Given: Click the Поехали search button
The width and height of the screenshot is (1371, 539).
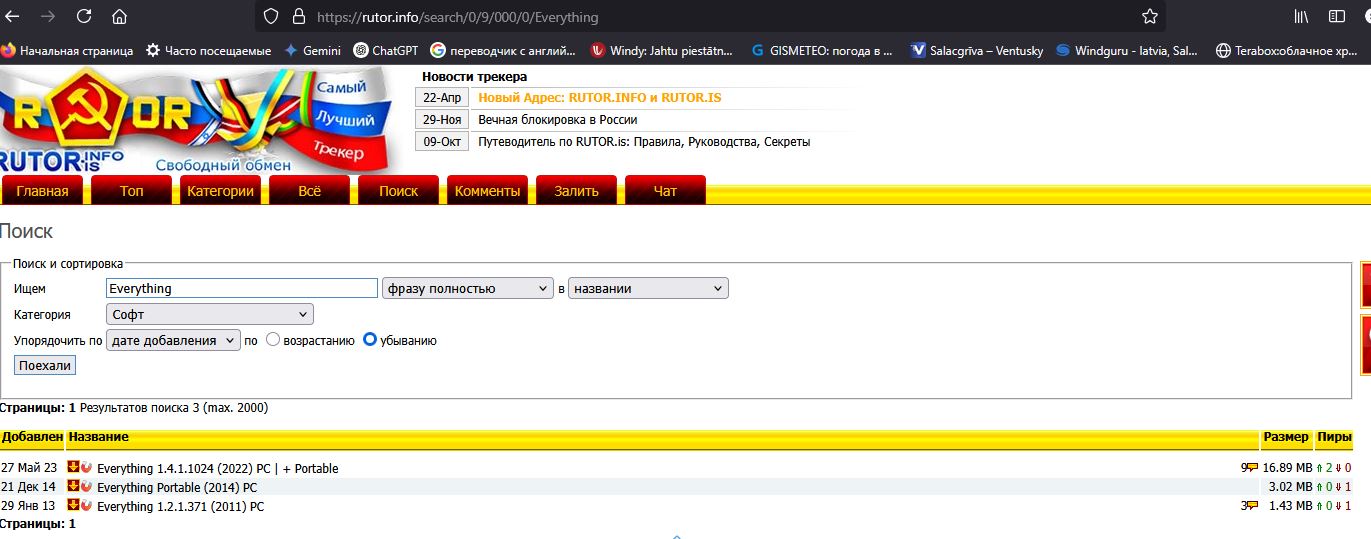Looking at the screenshot, I should tap(45, 366).
